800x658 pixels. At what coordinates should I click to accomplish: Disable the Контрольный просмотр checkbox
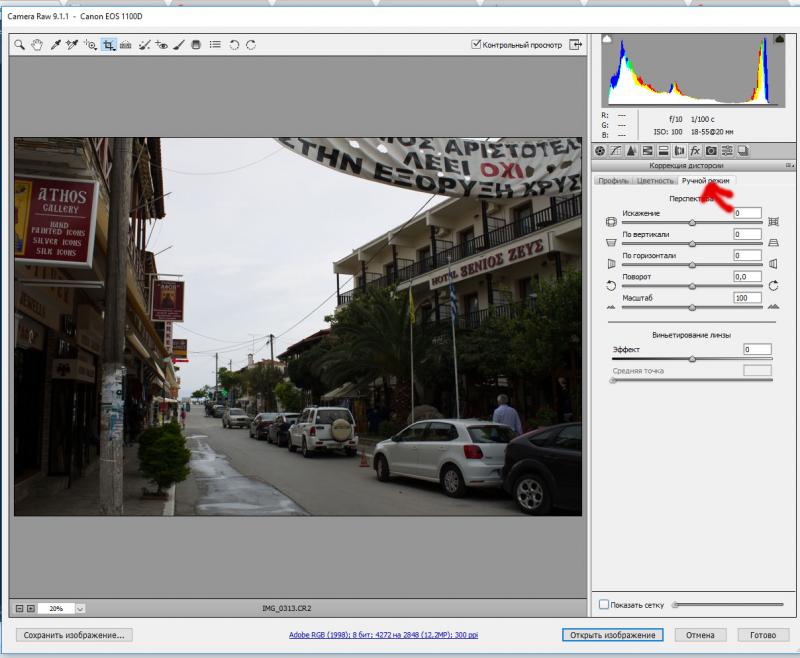tap(476, 45)
